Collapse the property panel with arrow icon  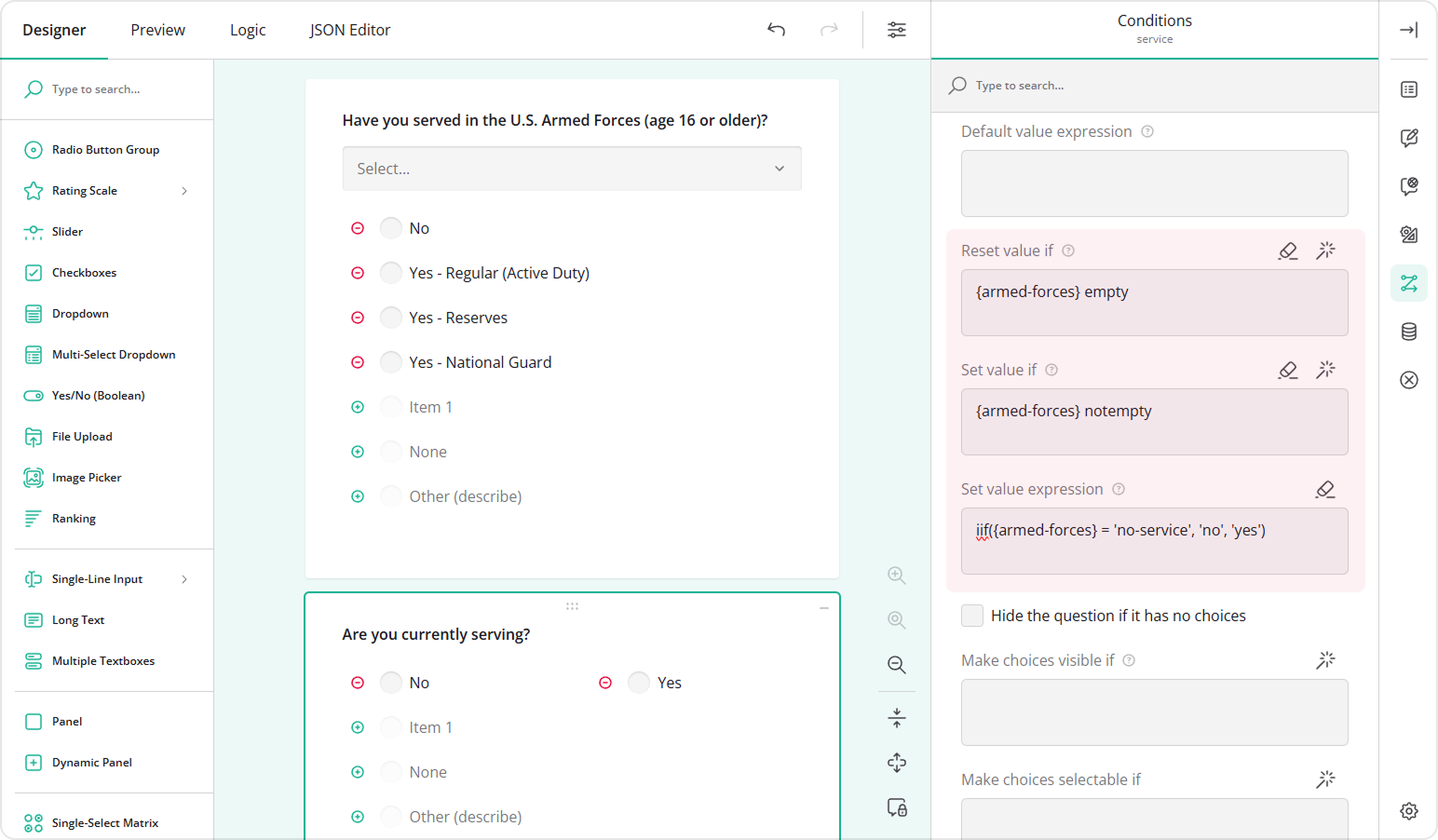point(1408,30)
